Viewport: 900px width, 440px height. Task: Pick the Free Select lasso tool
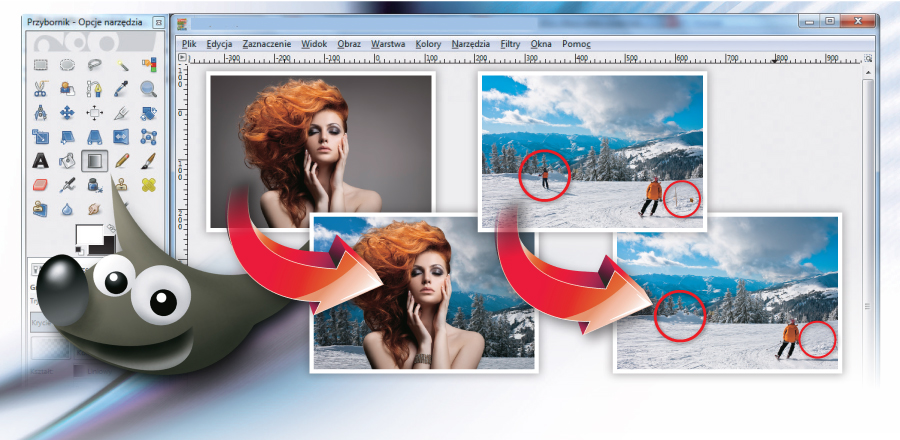click(94, 65)
